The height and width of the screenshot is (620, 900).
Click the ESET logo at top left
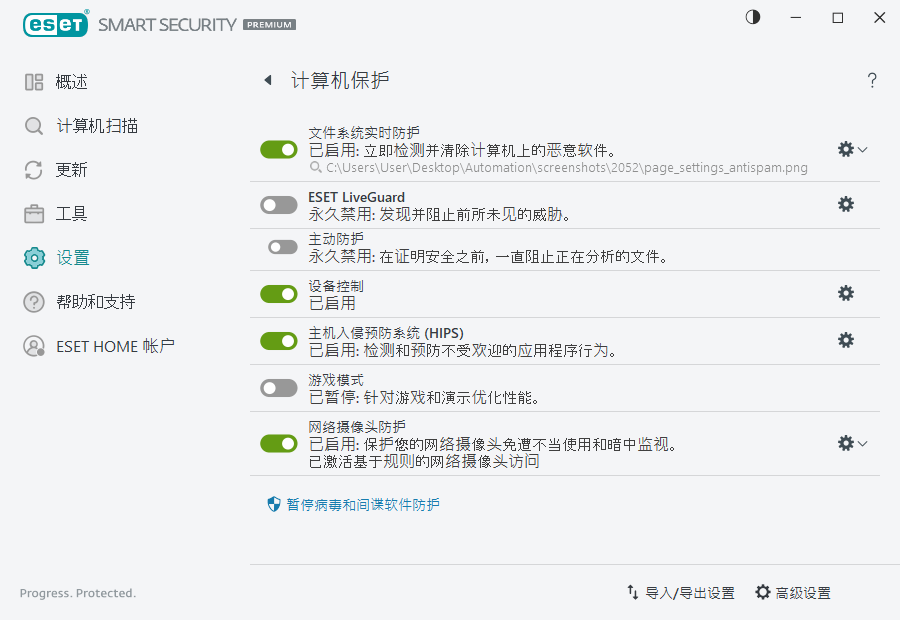point(55,24)
